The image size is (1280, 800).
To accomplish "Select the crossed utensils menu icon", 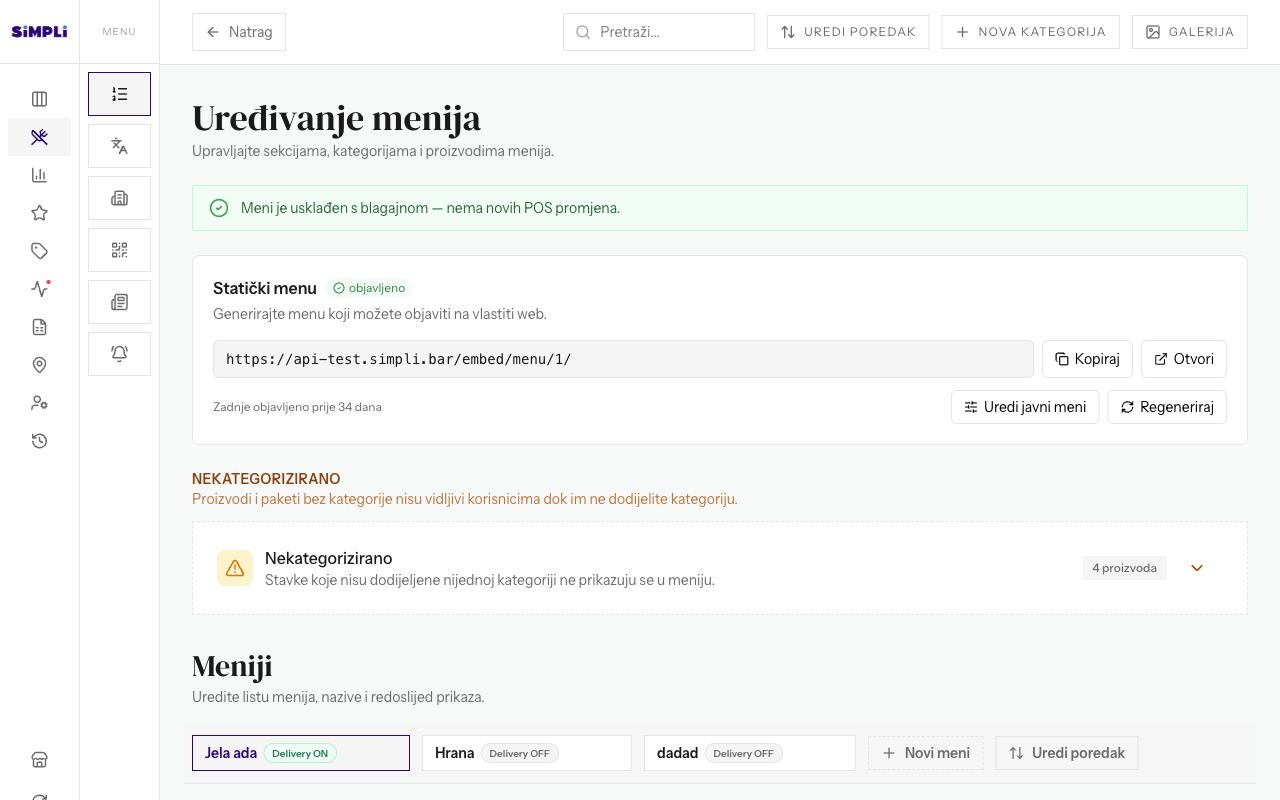I will (x=39, y=137).
